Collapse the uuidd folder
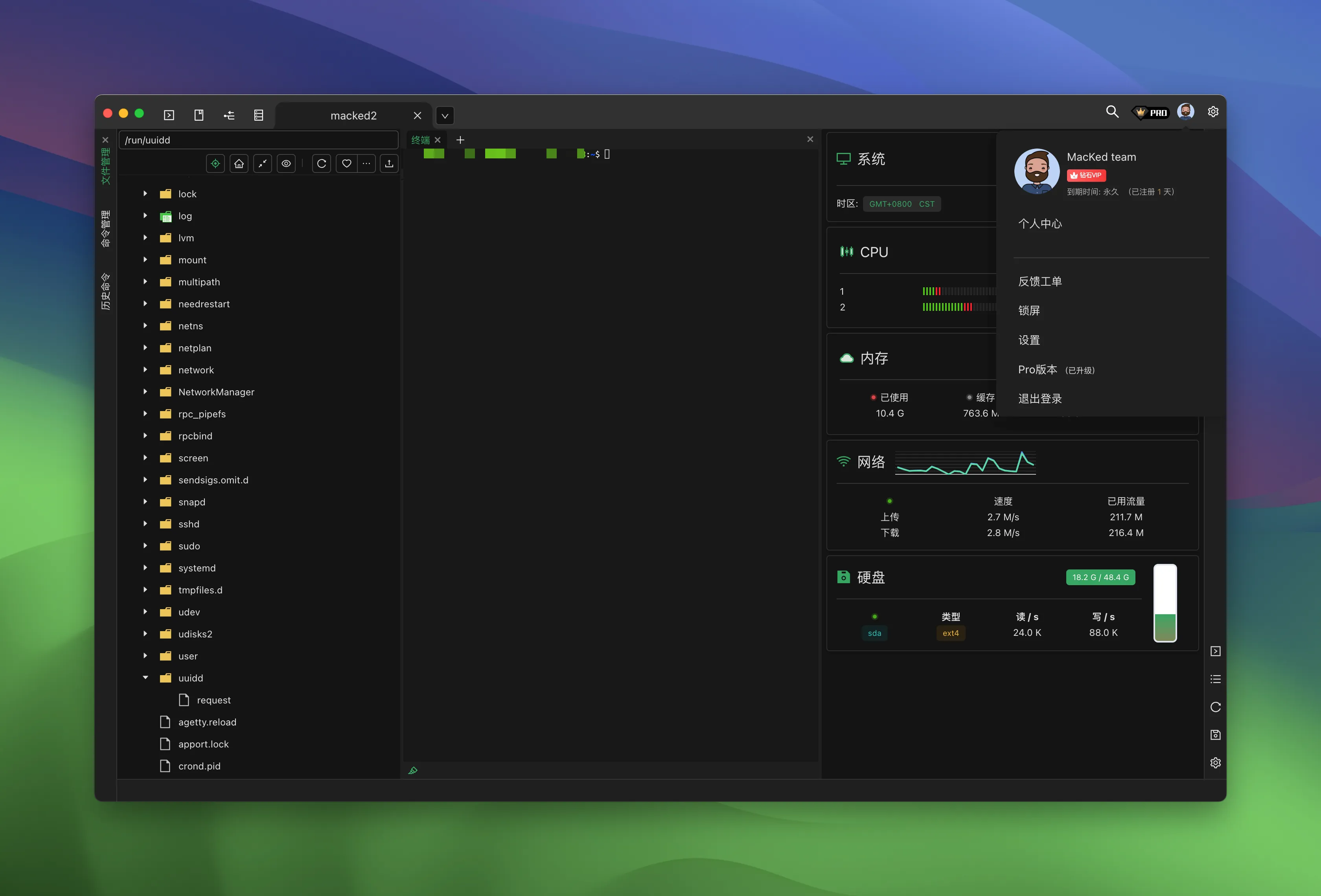This screenshot has width=1321, height=896. point(145,678)
